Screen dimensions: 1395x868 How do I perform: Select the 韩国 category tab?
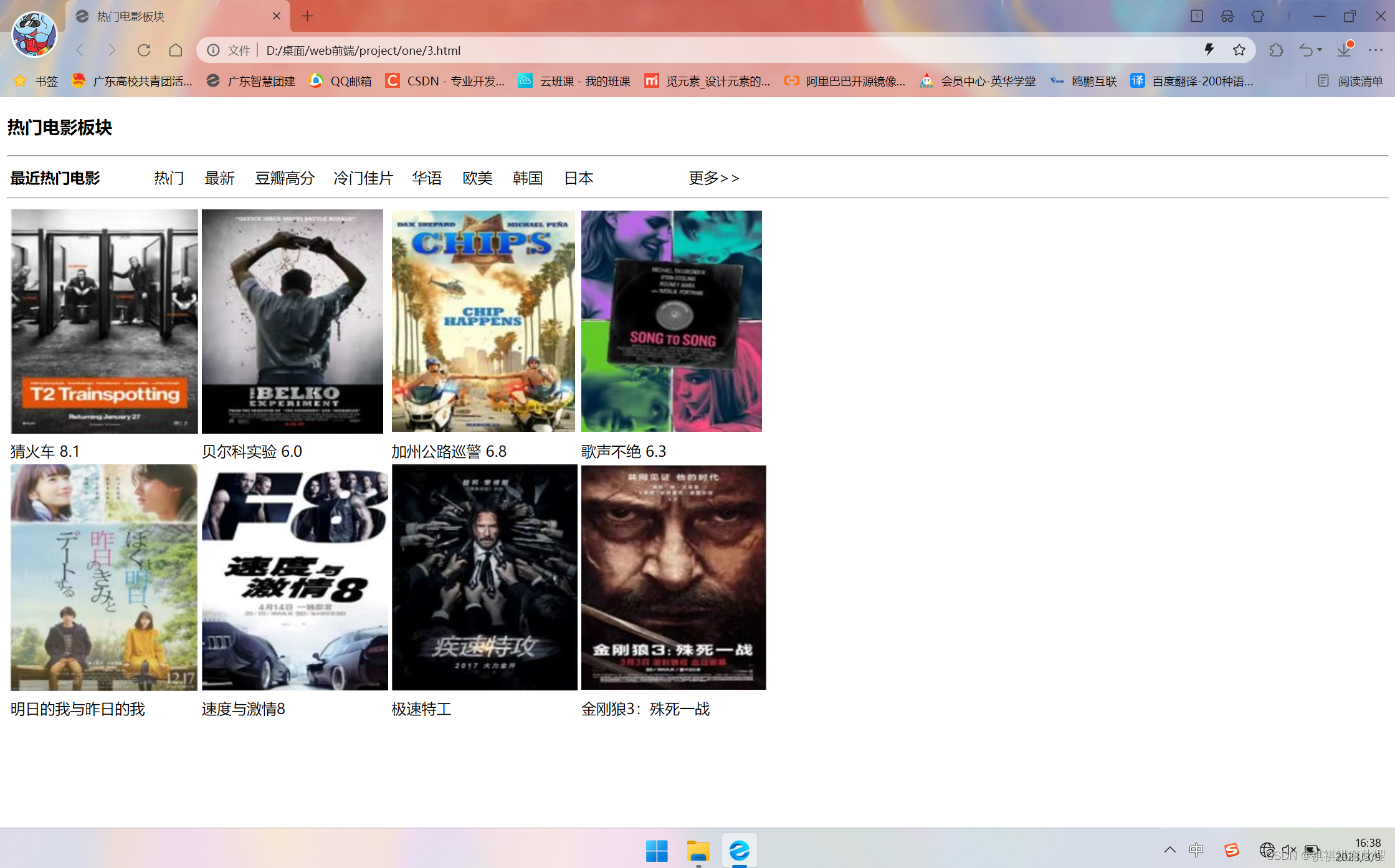pos(528,178)
